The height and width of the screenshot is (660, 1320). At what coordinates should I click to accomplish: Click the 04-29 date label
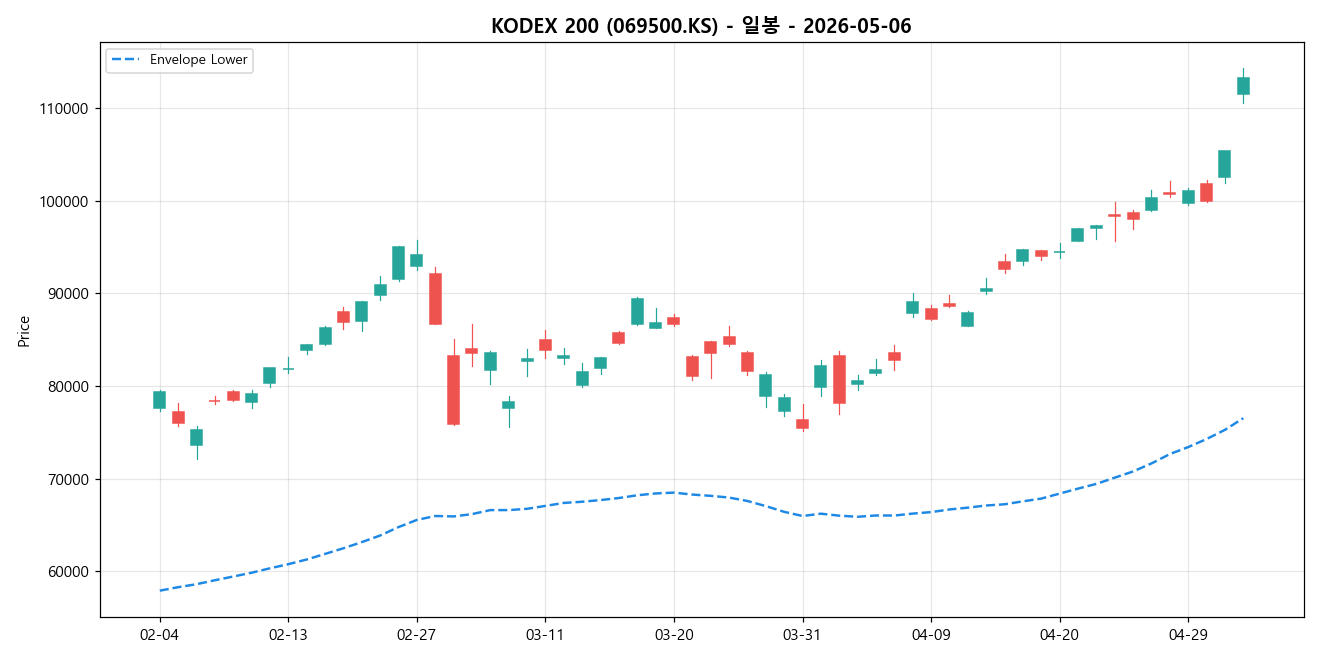1188,635
